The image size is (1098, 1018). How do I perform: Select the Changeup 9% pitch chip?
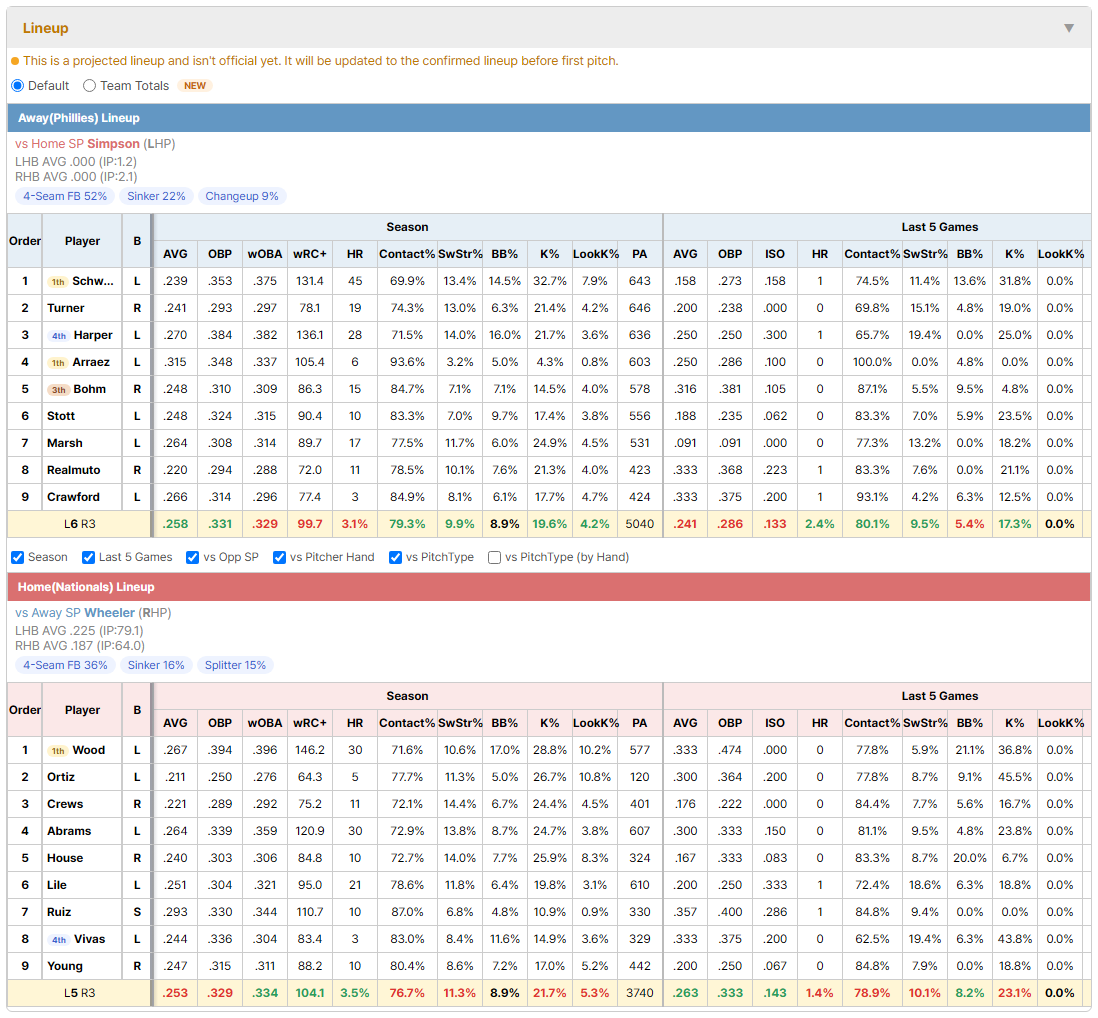242,196
